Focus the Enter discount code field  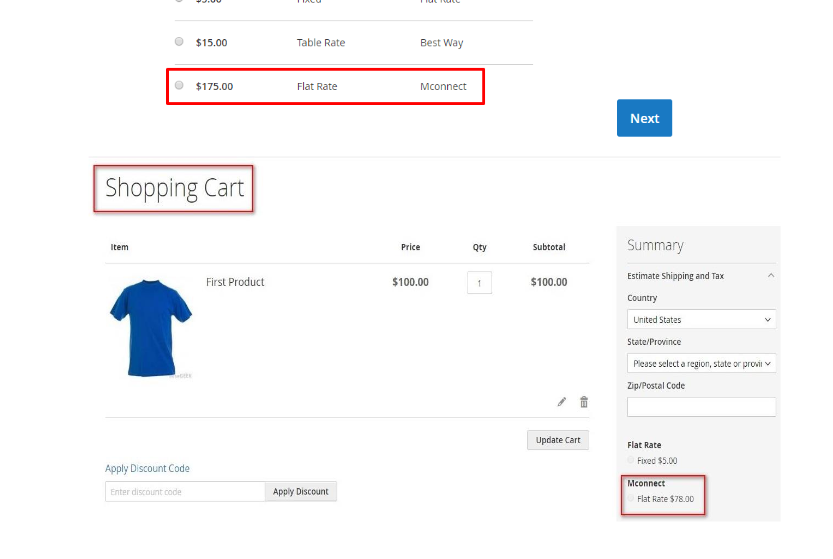pos(185,492)
